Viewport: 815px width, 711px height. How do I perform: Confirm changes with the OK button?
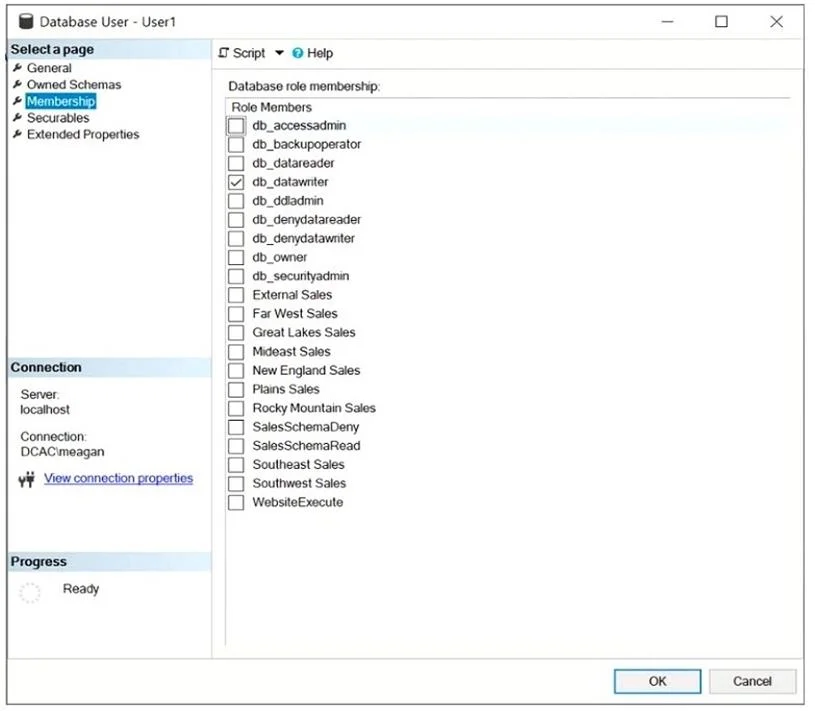[658, 681]
